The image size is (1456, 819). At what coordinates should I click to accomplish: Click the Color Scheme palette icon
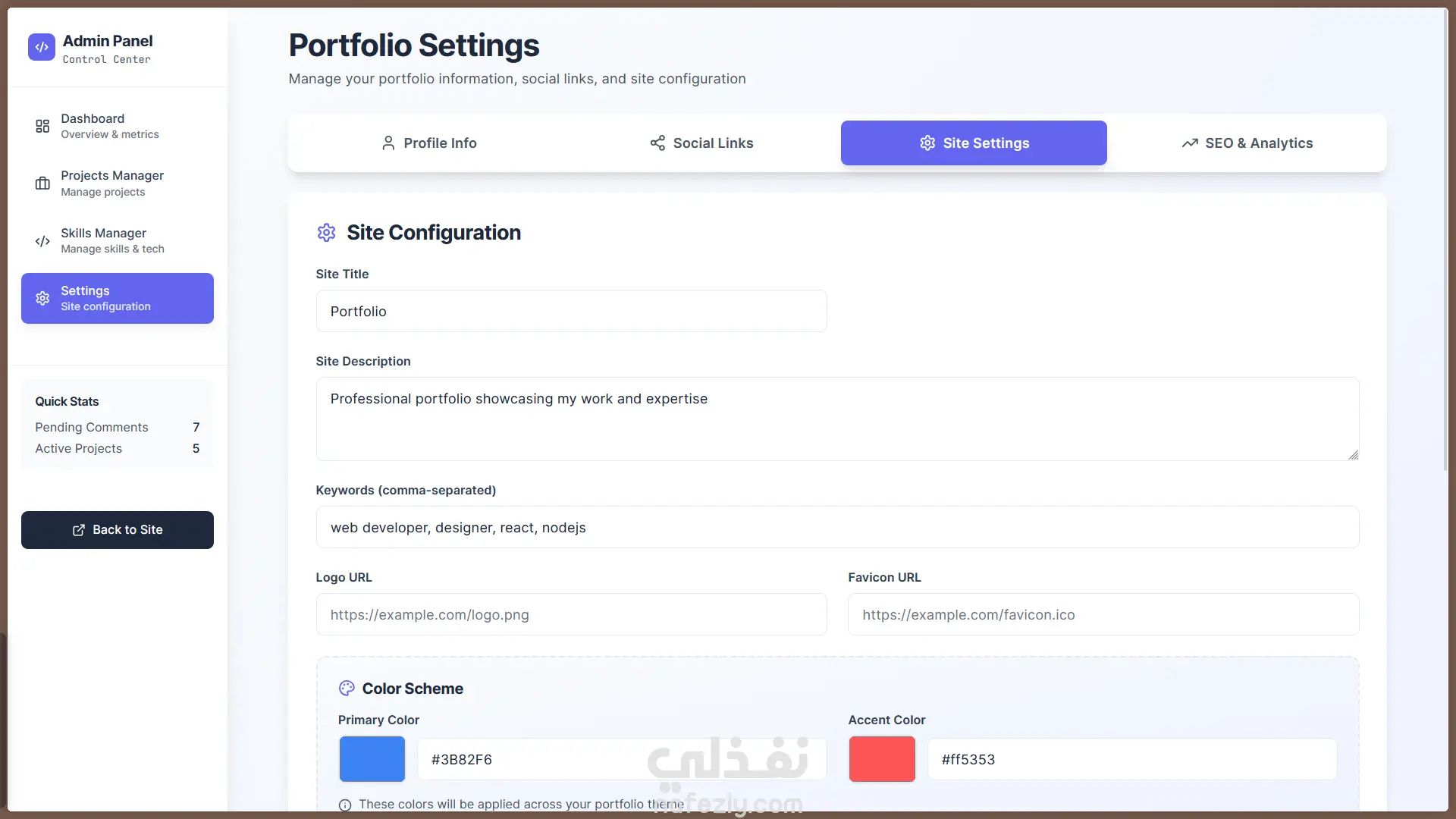pyautogui.click(x=347, y=689)
